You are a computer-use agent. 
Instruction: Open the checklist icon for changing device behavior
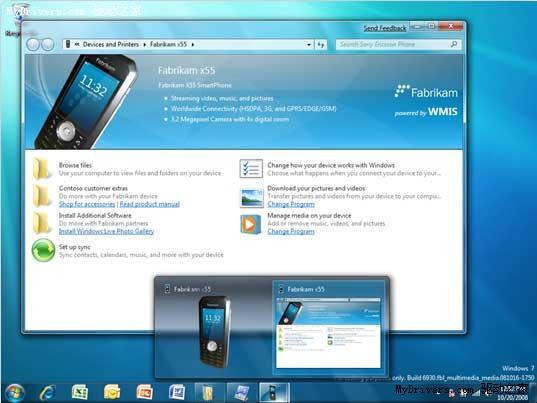tap(251, 168)
